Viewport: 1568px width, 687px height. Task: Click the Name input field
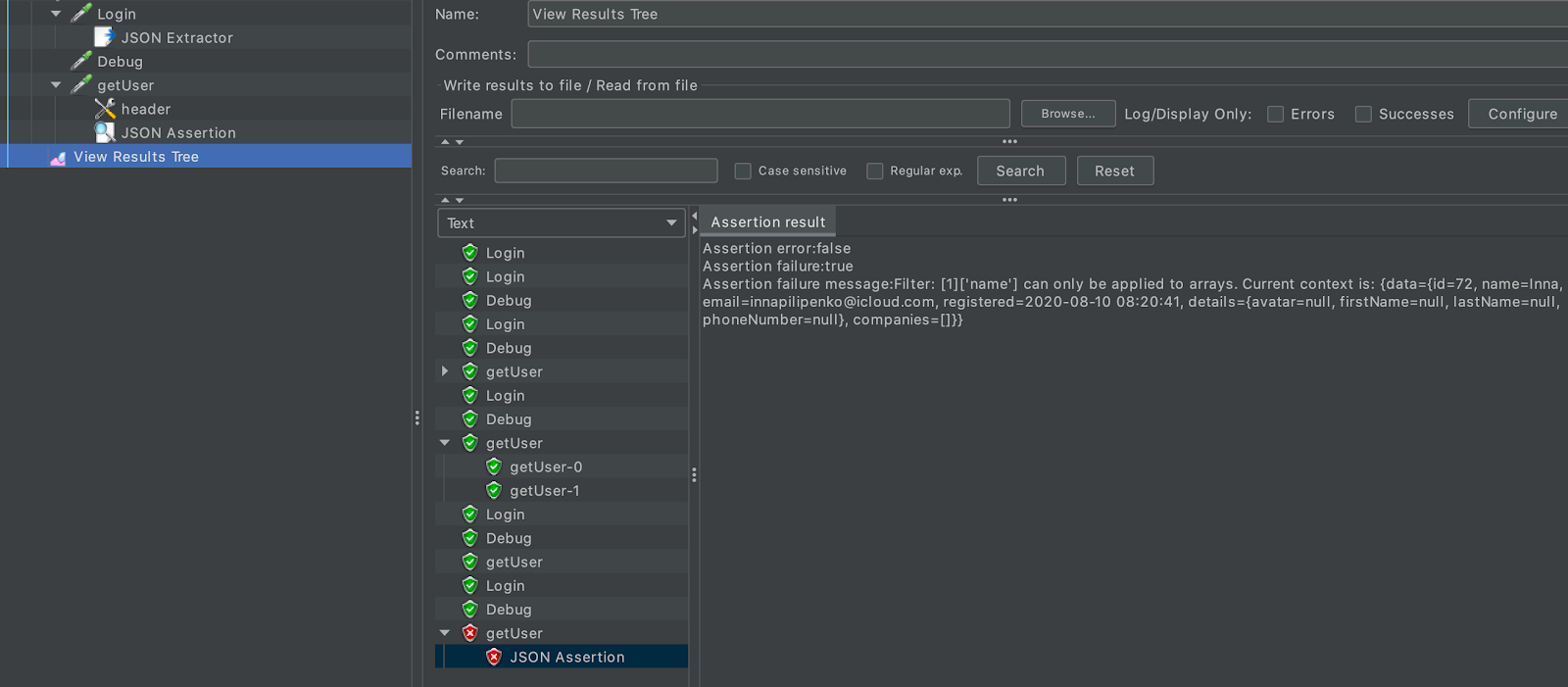click(x=1048, y=14)
